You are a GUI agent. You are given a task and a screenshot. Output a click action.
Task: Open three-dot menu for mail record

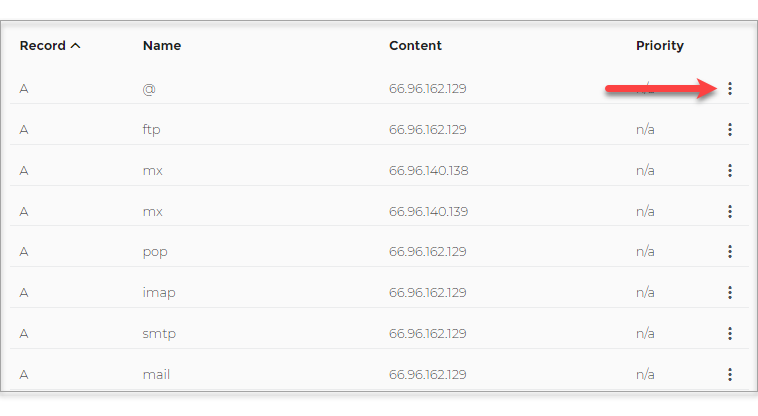tap(730, 374)
